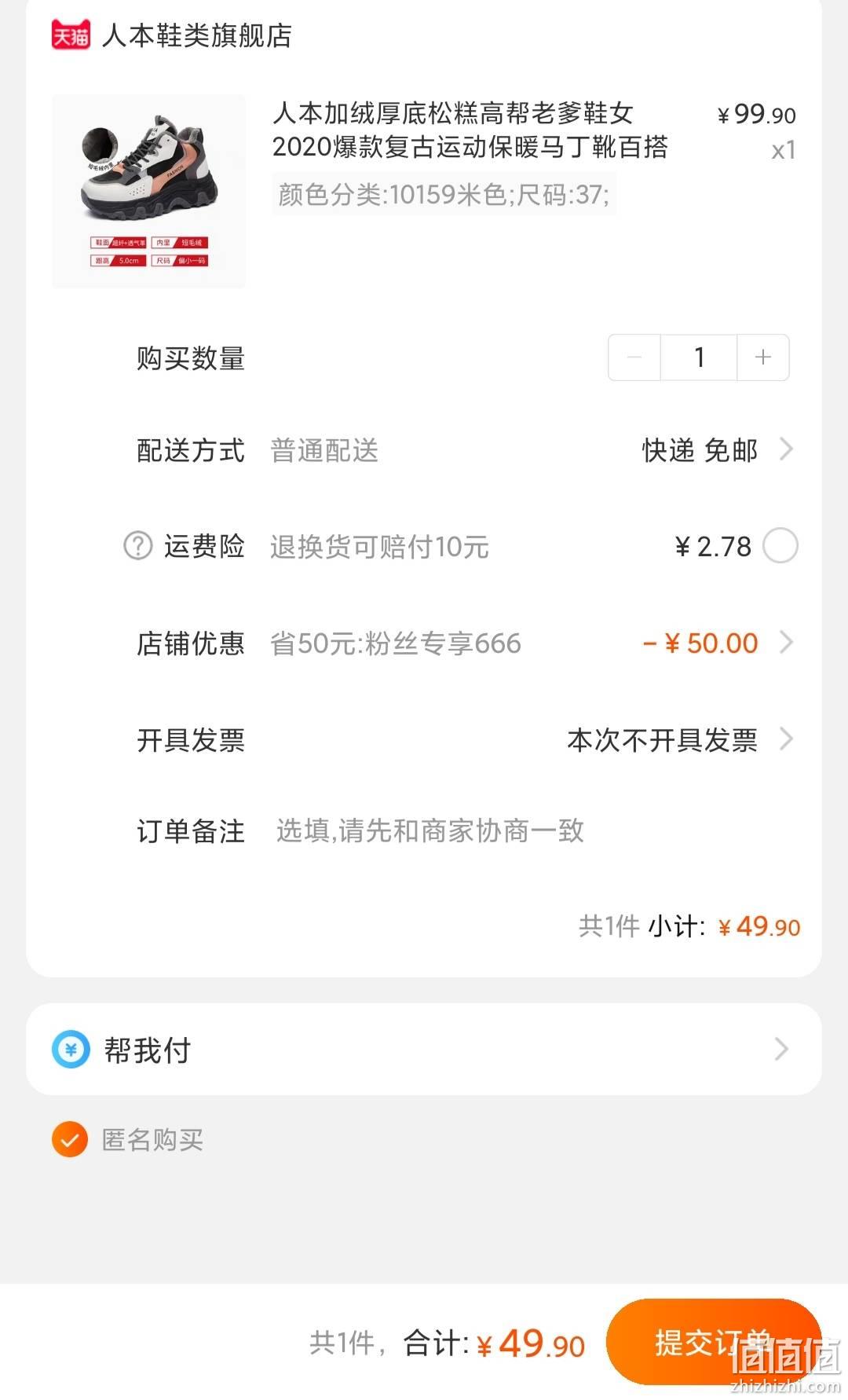Uncheck the 匿名购买 orange checkbox
The image size is (848, 1400).
(70, 1139)
